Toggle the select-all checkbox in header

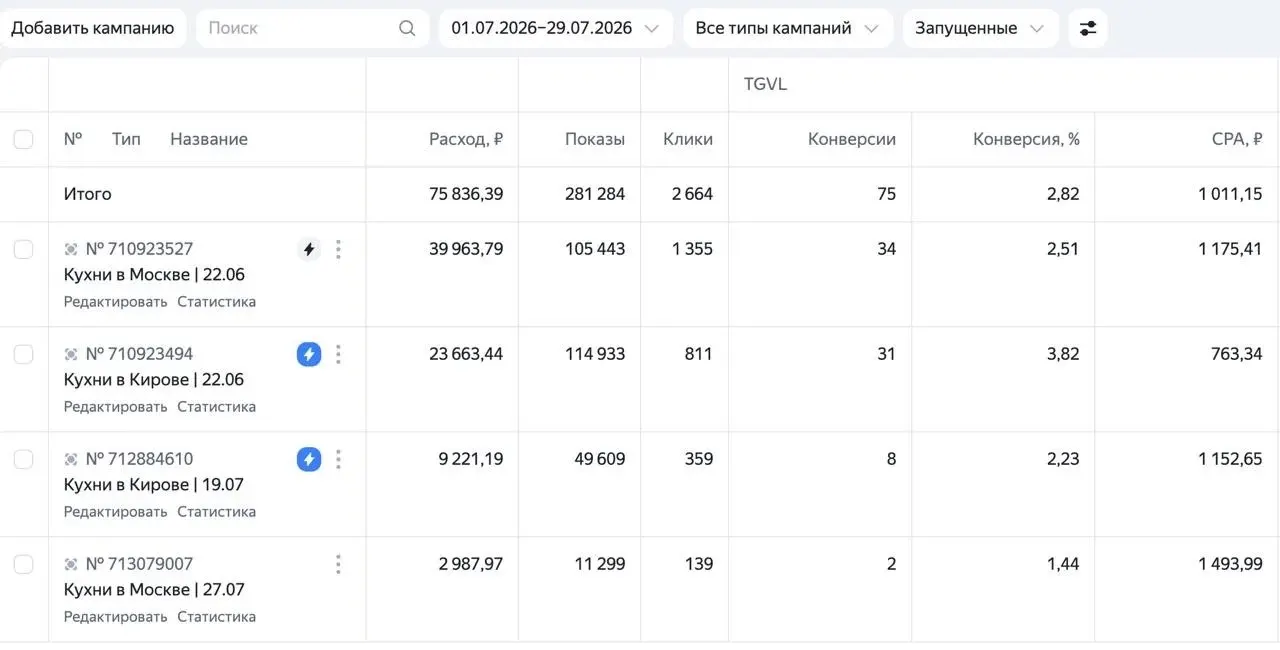point(23,139)
